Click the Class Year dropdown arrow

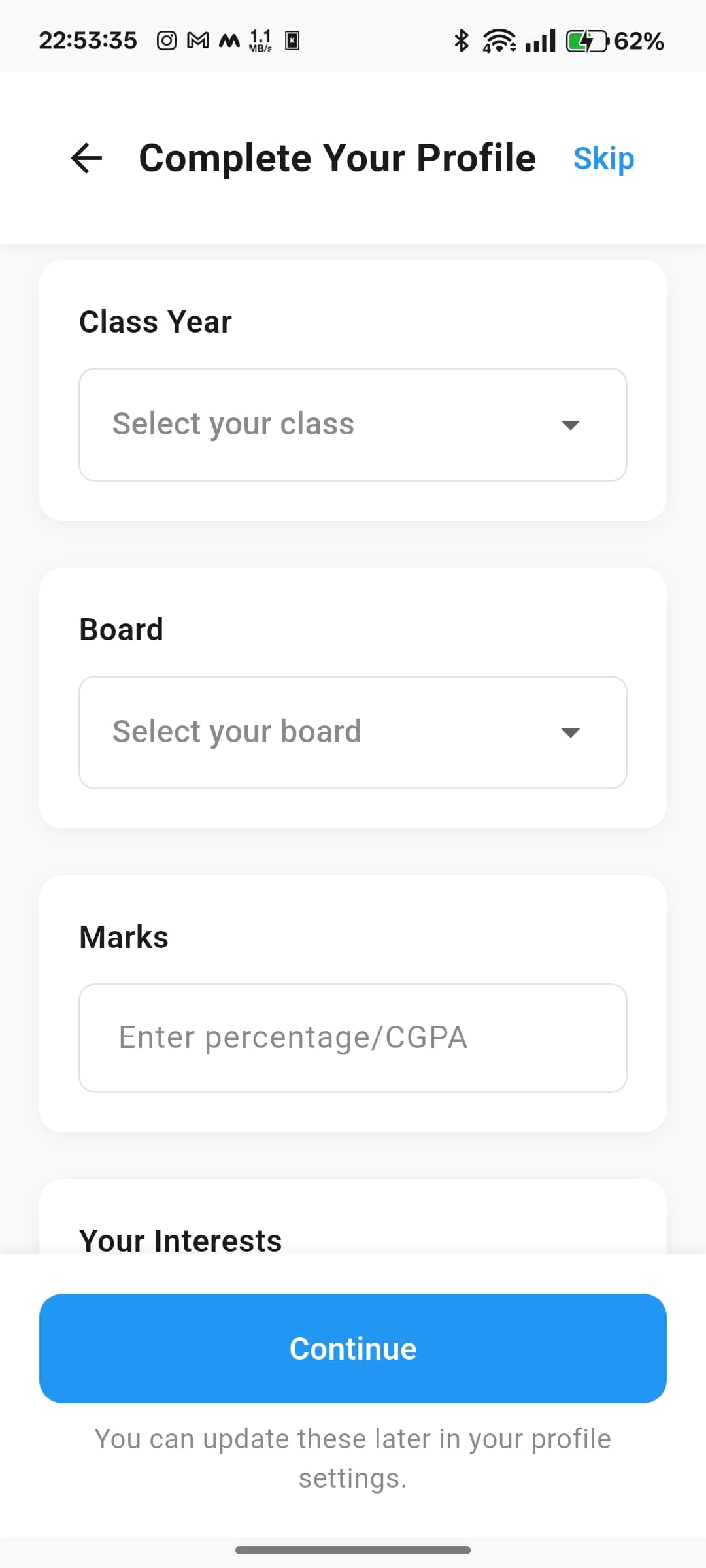(x=571, y=425)
